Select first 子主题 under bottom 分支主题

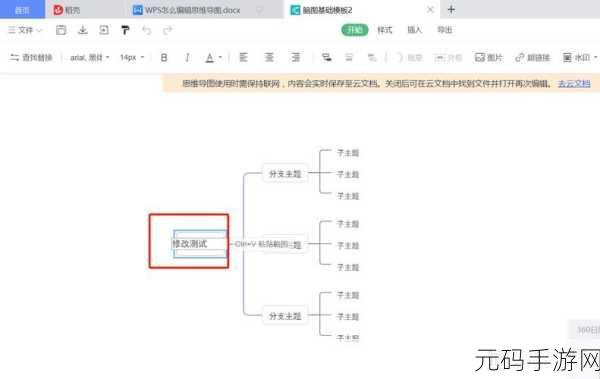[x=348, y=295]
